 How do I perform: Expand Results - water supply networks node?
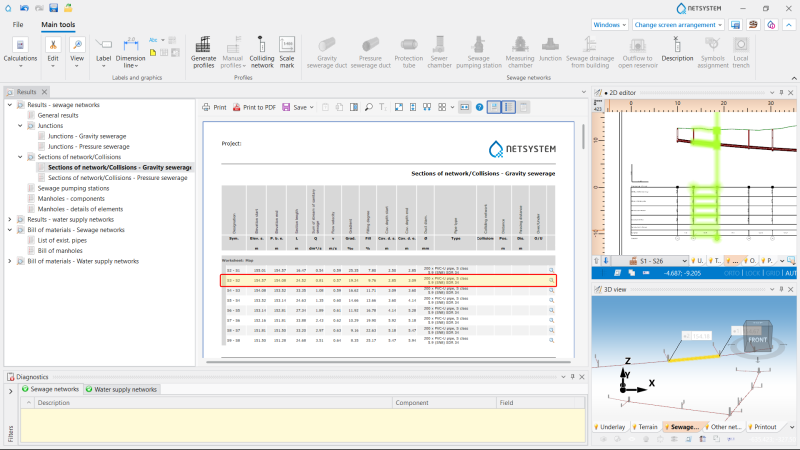pos(10,219)
